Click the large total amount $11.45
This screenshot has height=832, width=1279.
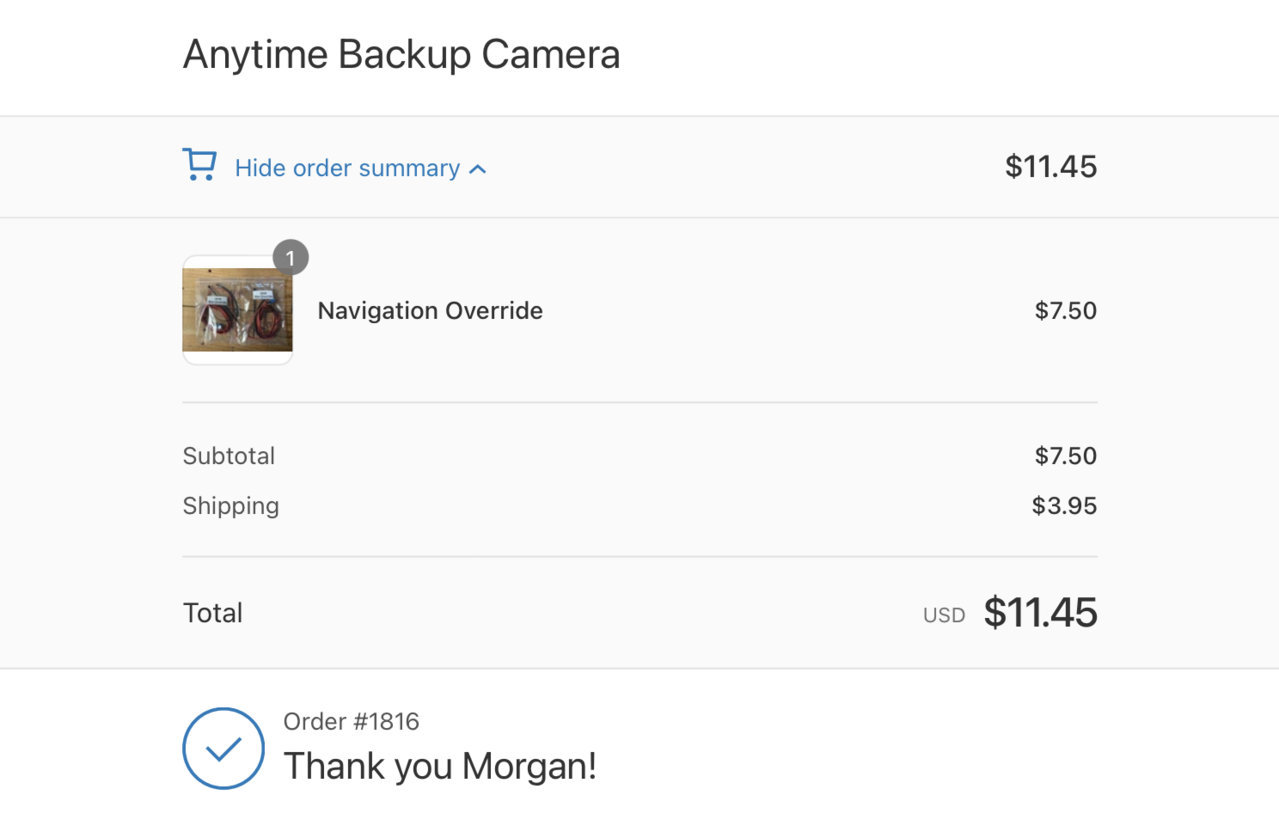1041,613
